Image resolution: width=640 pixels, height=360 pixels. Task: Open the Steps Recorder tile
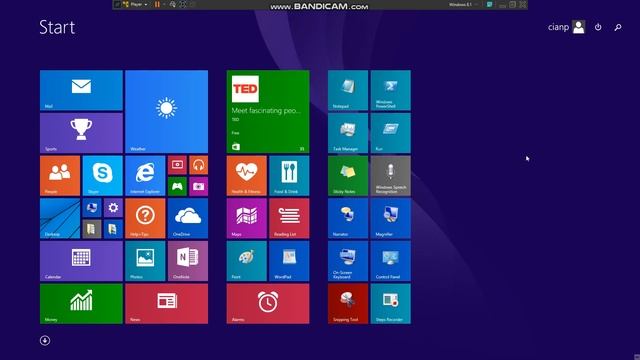391,304
